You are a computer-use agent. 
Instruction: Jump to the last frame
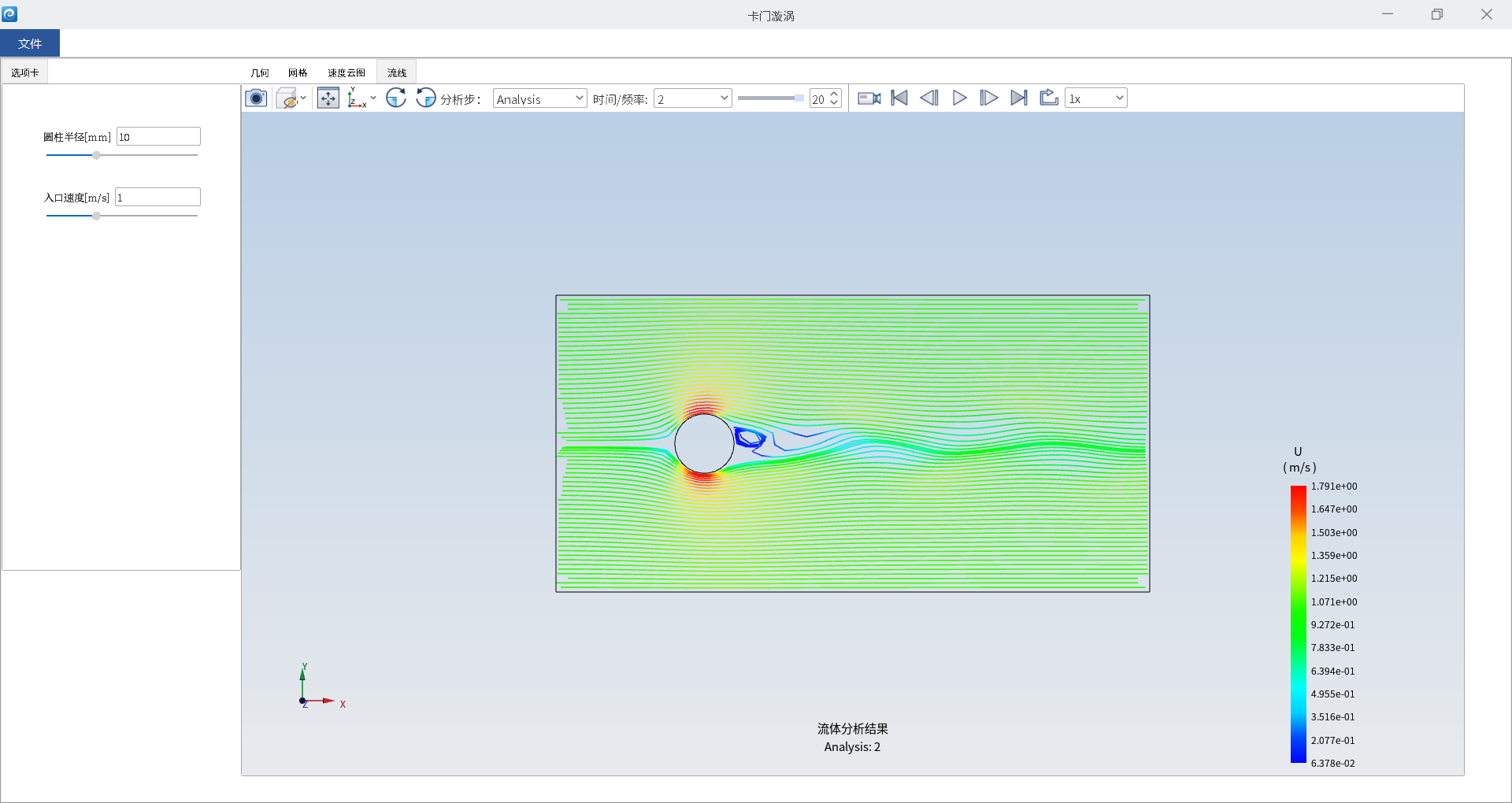[1019, 98]
